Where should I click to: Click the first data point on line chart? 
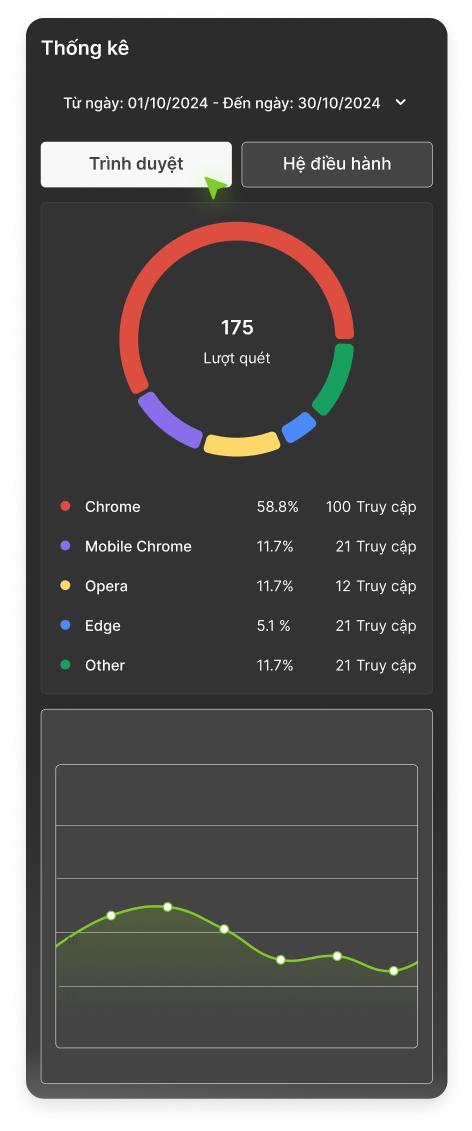tap(111, 915)
